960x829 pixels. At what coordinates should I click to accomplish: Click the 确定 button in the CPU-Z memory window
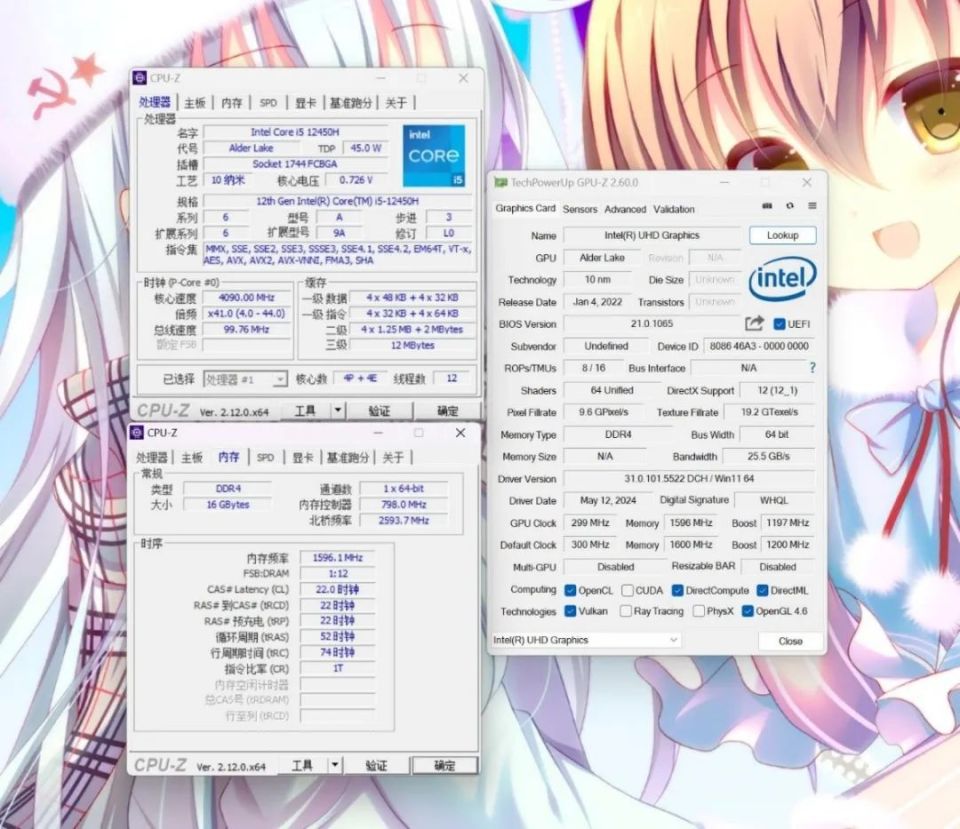pos(444,765)
